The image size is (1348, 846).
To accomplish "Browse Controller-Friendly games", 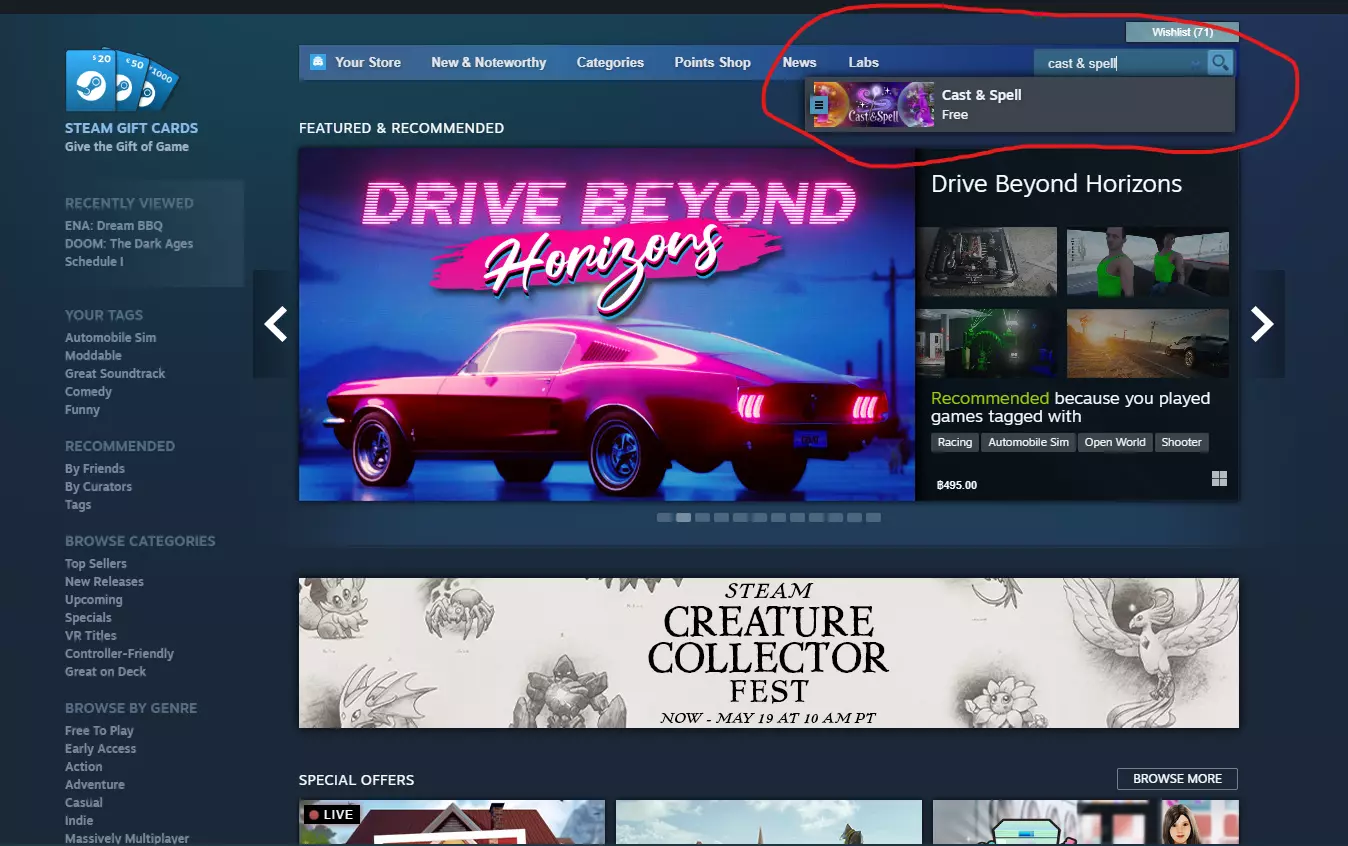I will pos(119,654).
